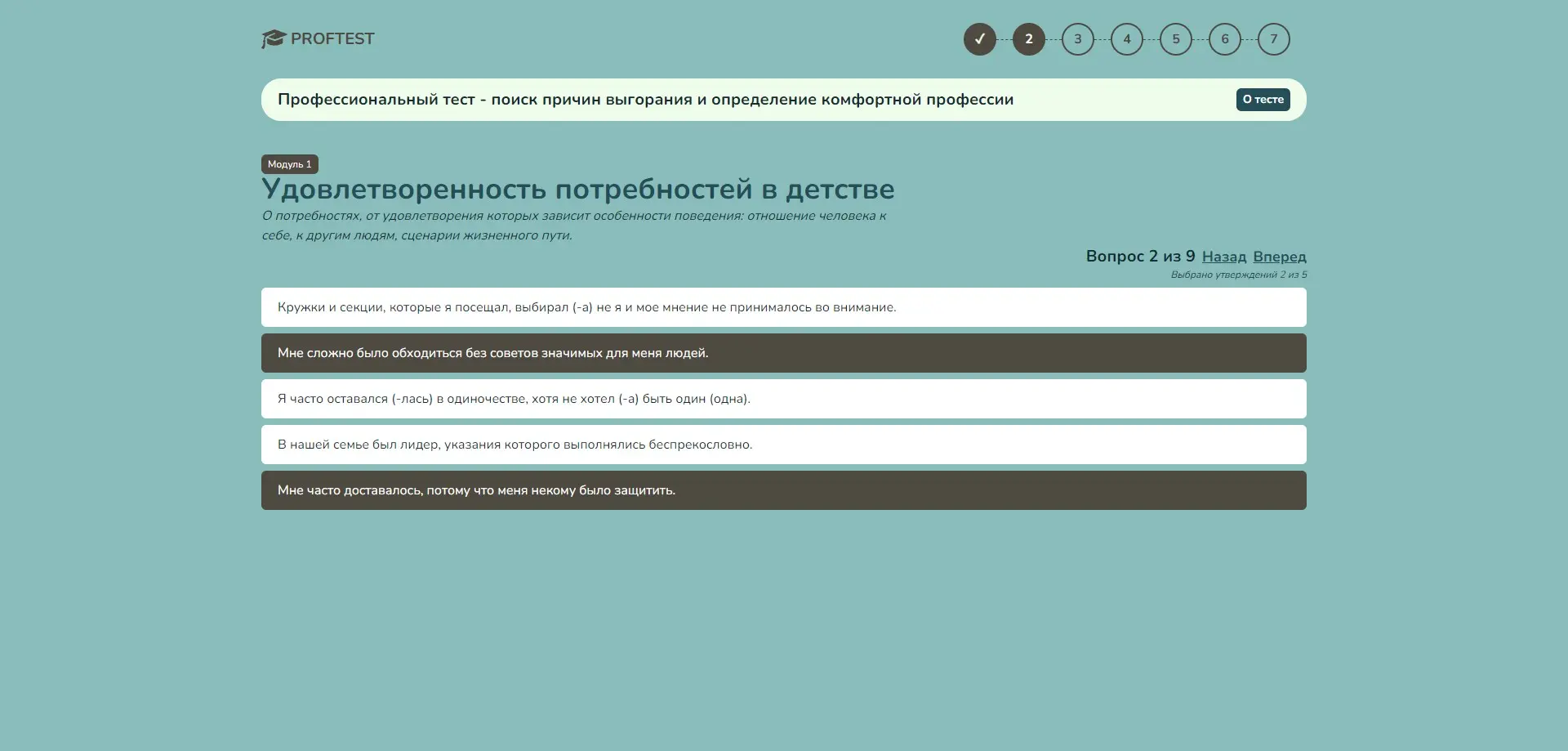The image size is (1568, 751).
Task: Go to step 3 circle
Action: pyautogui.click(x=1077, y=39)
